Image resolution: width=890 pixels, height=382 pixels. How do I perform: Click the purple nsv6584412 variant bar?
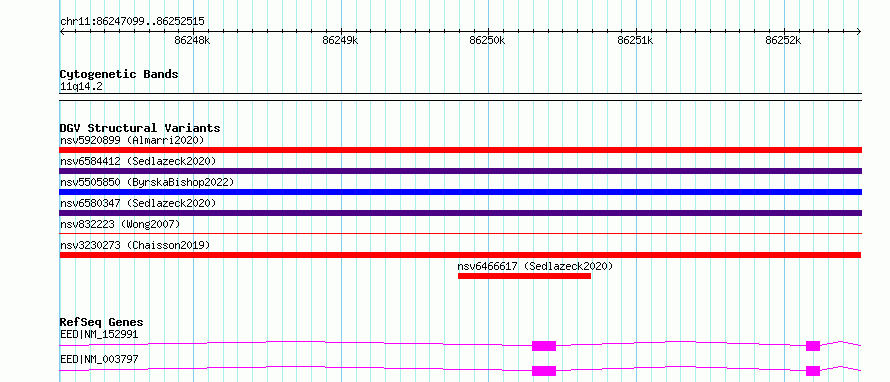point(460,171)
